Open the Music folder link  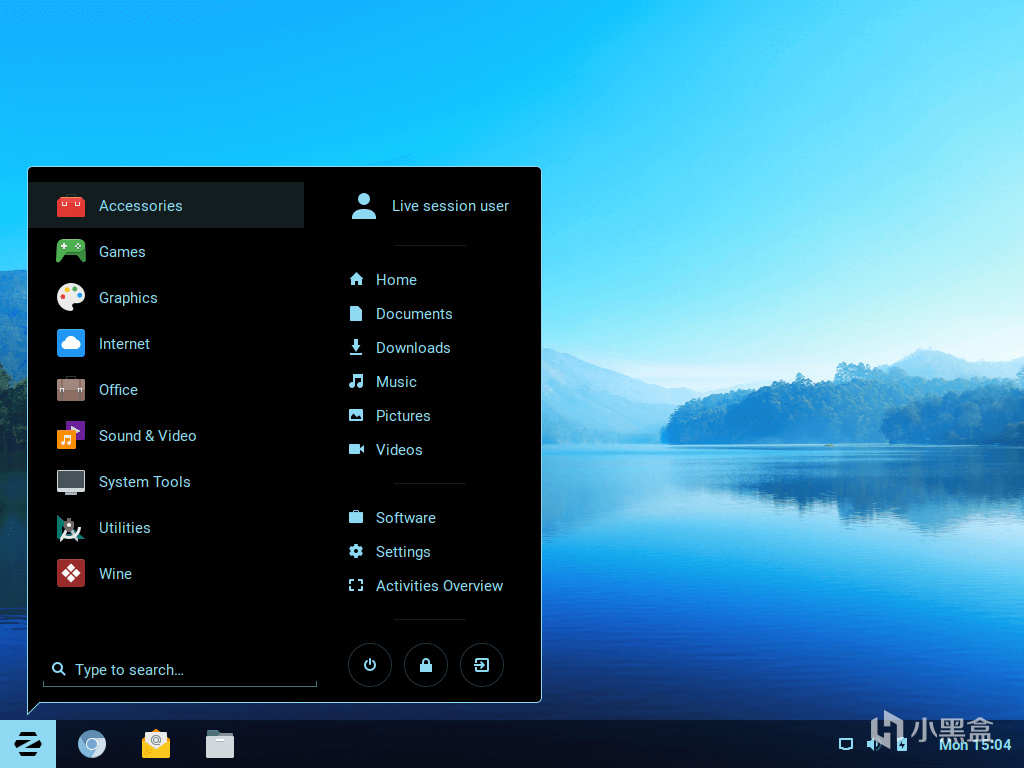(396, 381)
